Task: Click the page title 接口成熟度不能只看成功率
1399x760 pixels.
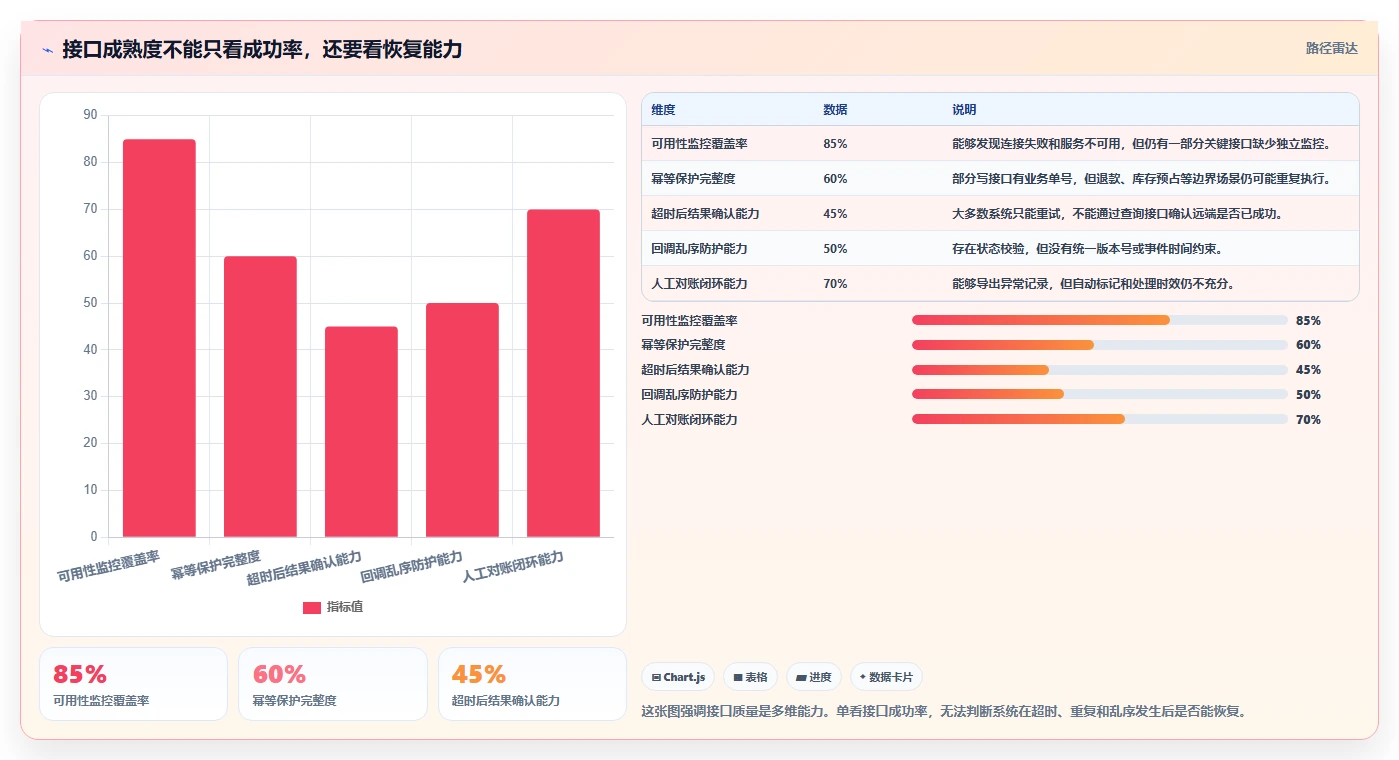Action: point(262,50)
